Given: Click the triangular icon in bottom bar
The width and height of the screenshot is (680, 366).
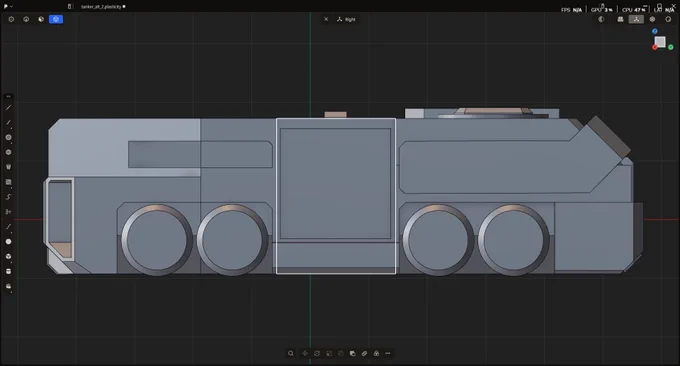Looking at the screenshot, I should point(376,353).
